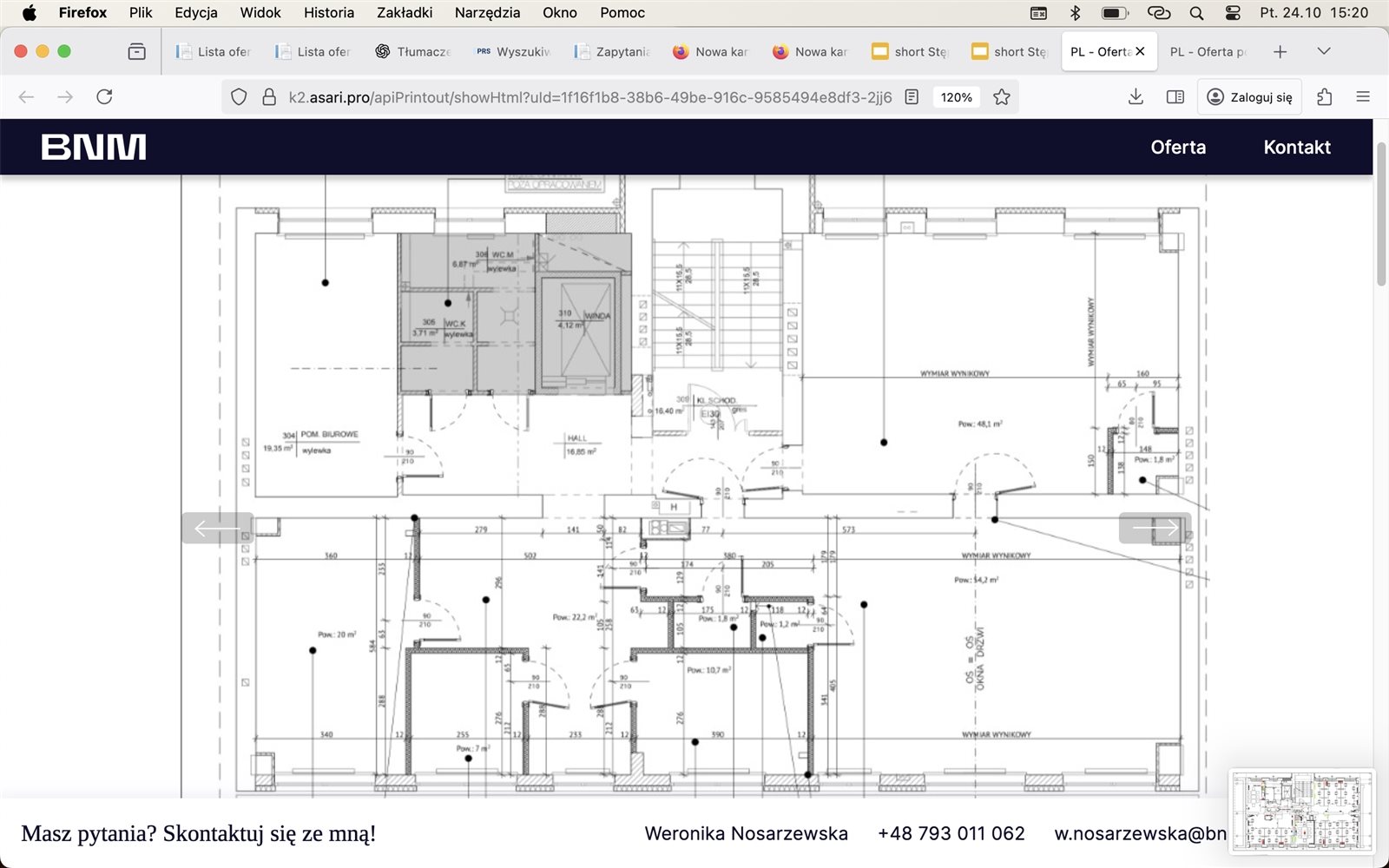The width and height of the screenshot is (1389, 868).
Task: Bookmark this page with the star icon
Action: 1002,97
